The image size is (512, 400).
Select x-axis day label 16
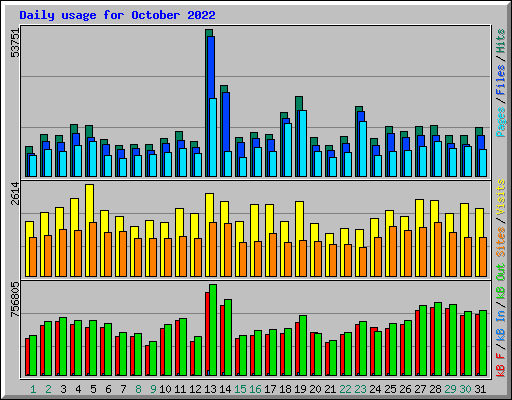[255, 389]
